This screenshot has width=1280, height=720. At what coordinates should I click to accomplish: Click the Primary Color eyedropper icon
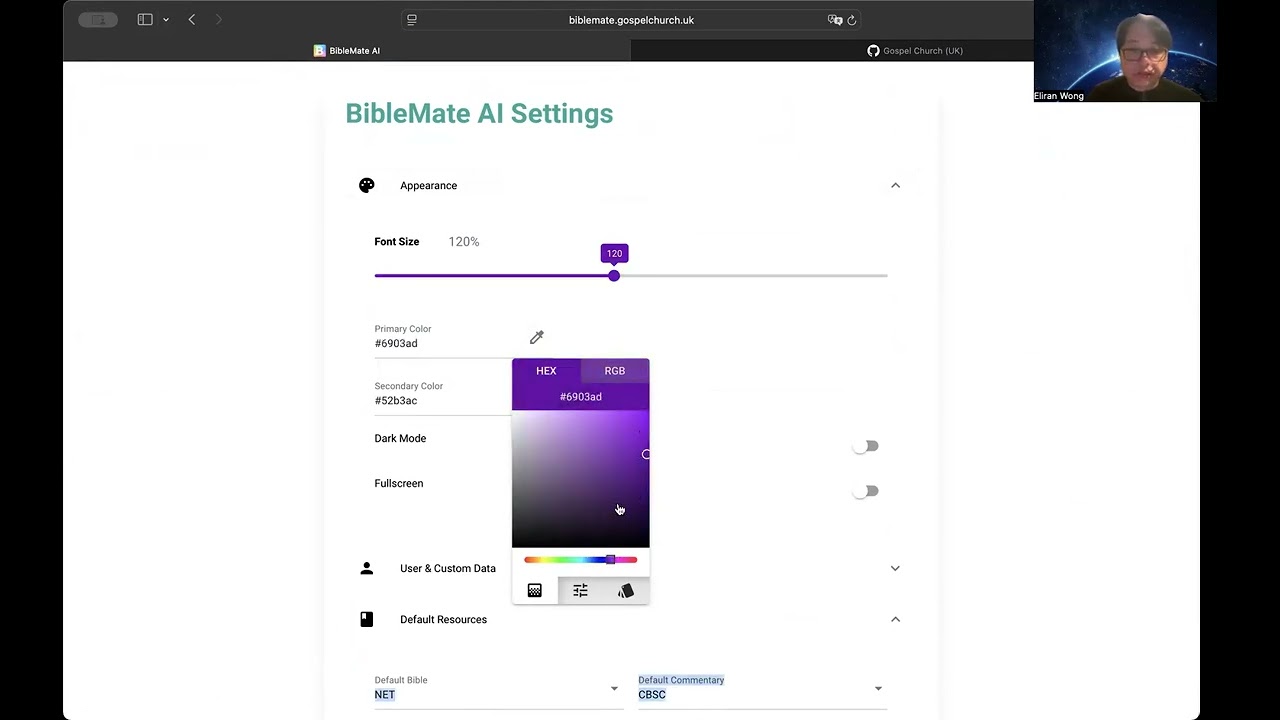pos(537,337)
